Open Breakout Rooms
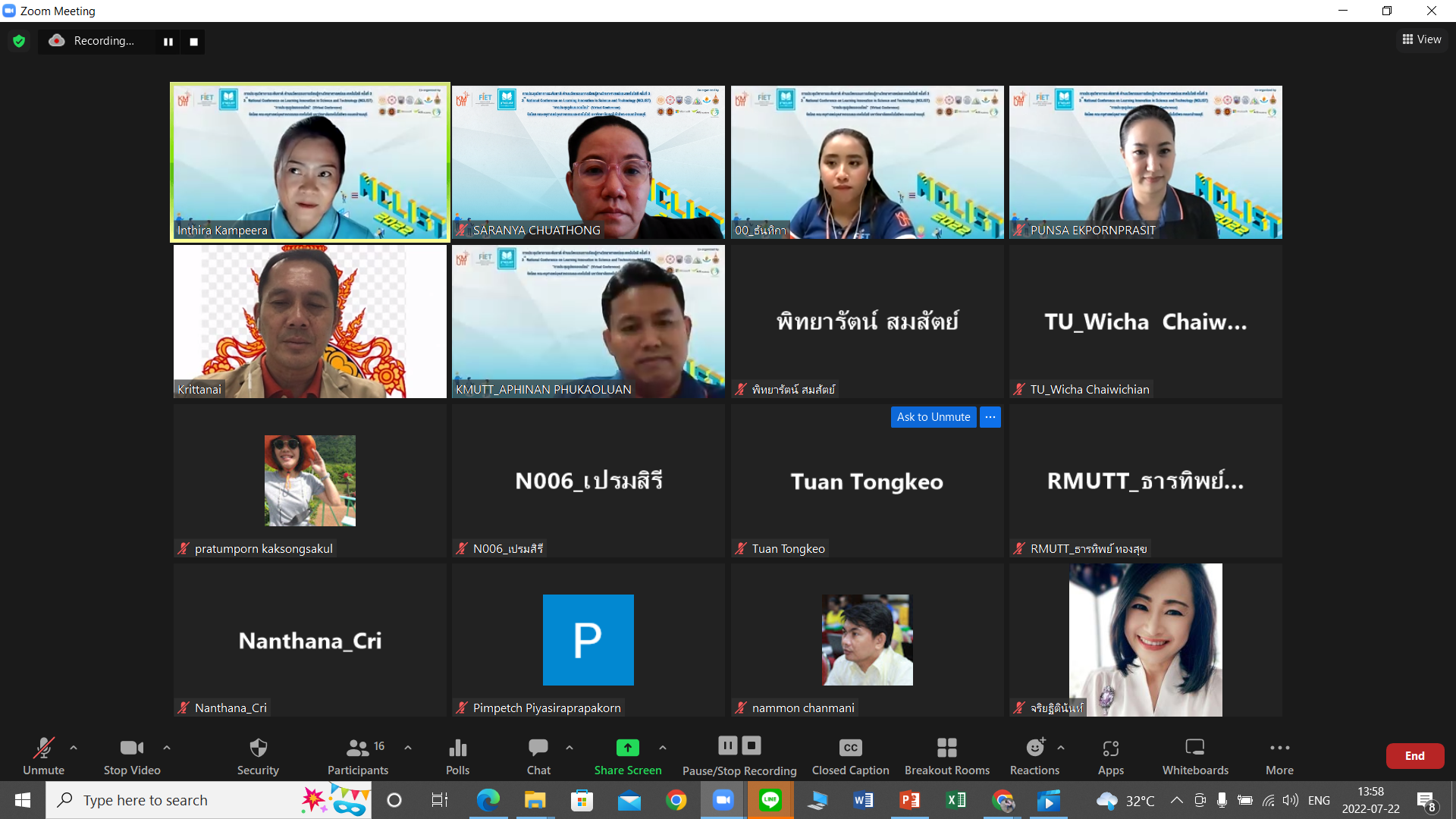The height and width of the screenshot is (819, 1456). click(946, 756)
